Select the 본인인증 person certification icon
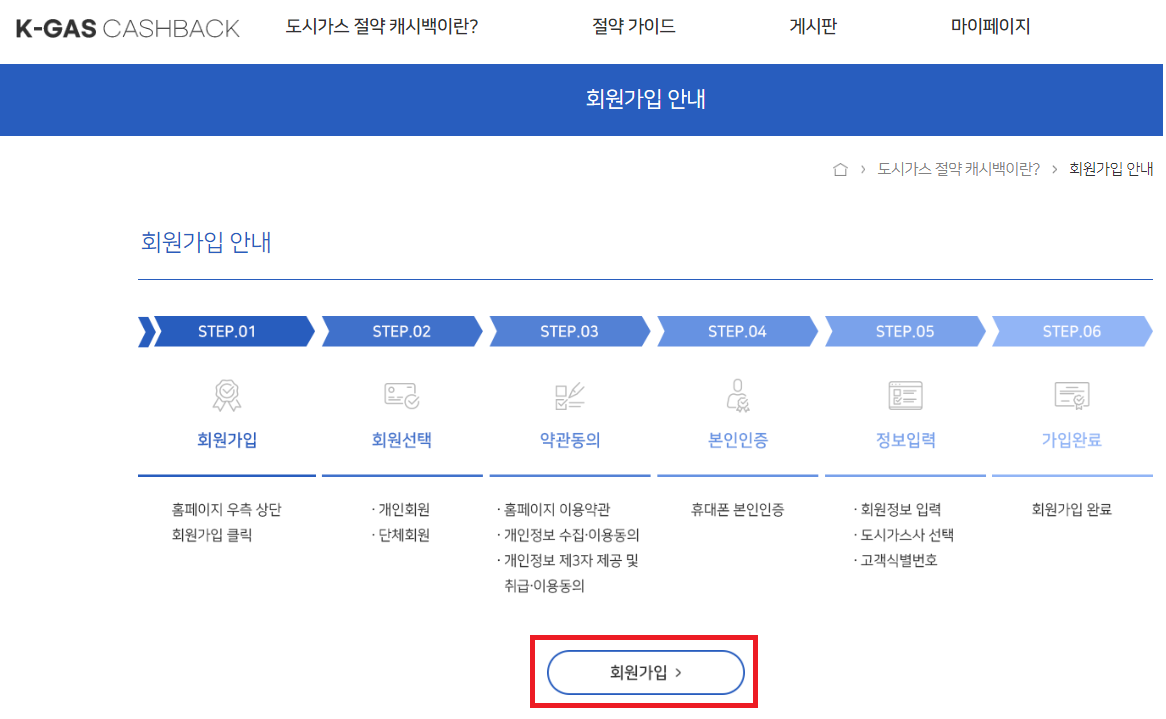1166x719 pixels. pos(737,394)
